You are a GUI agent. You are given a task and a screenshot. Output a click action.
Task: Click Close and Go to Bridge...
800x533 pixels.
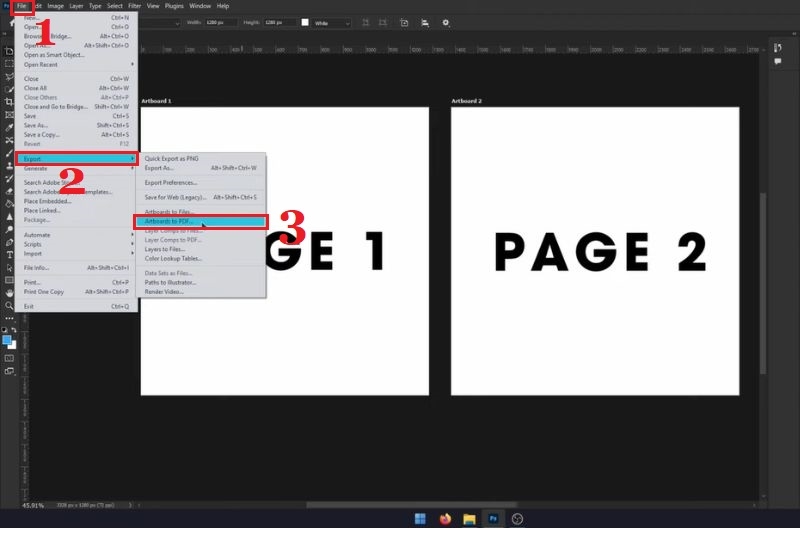pyautogui.click(x=76, y=107)
